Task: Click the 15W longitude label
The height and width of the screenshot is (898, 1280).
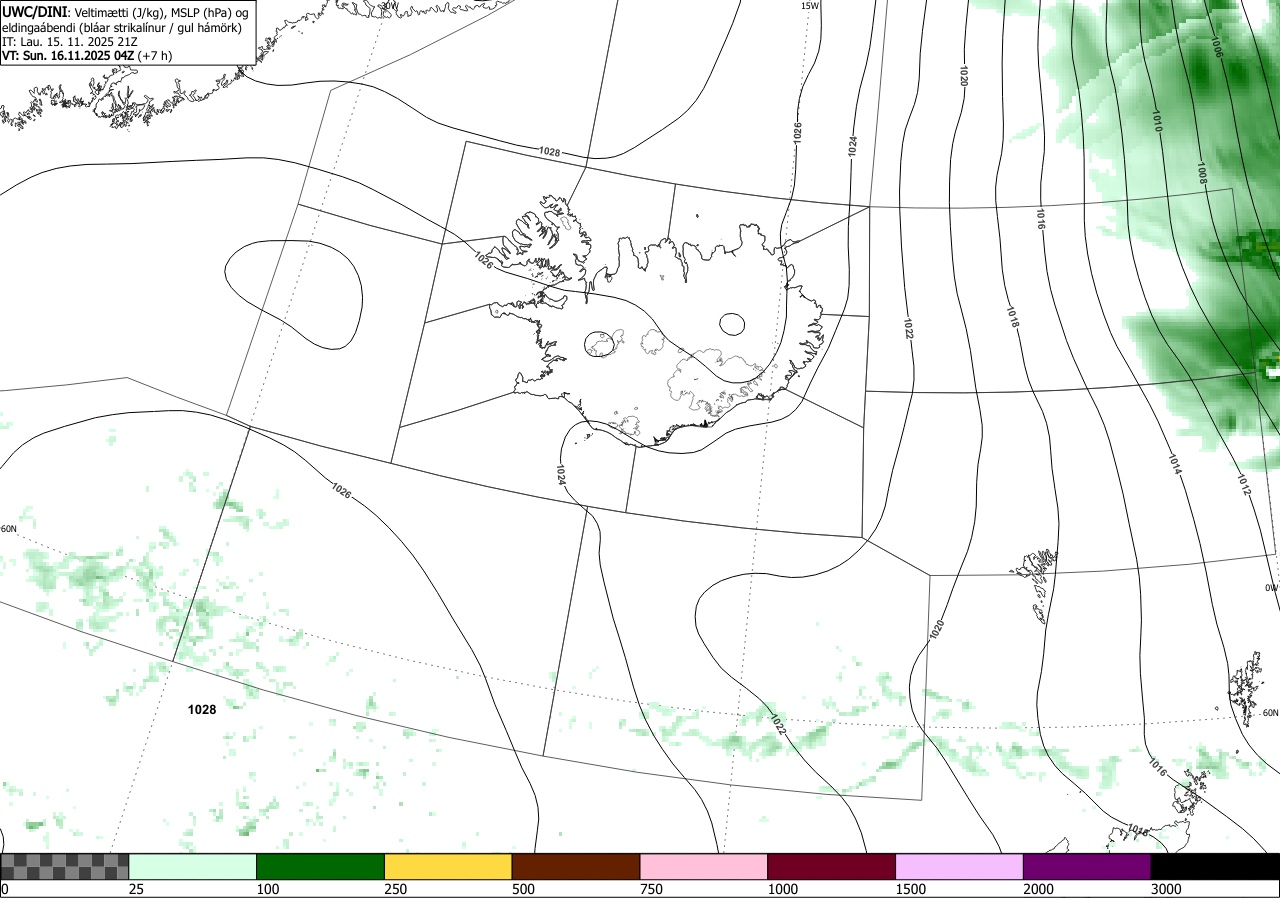Action: (810, 6)
